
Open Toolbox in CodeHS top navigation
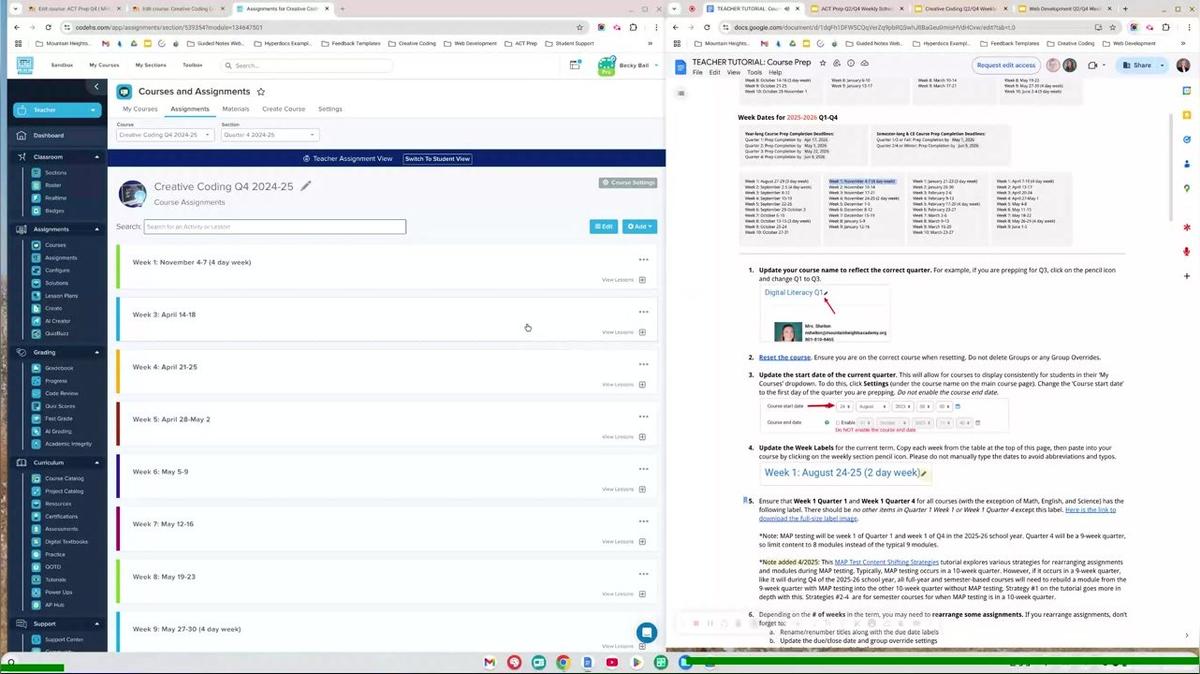click(192, 65)
